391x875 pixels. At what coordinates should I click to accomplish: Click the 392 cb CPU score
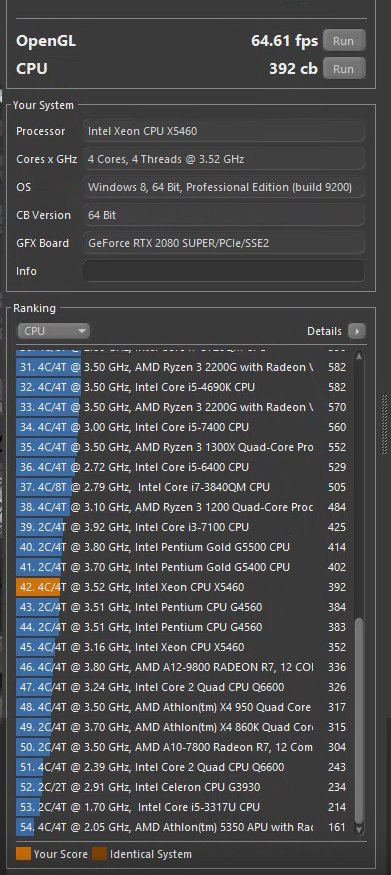click(x=293, y=69)
